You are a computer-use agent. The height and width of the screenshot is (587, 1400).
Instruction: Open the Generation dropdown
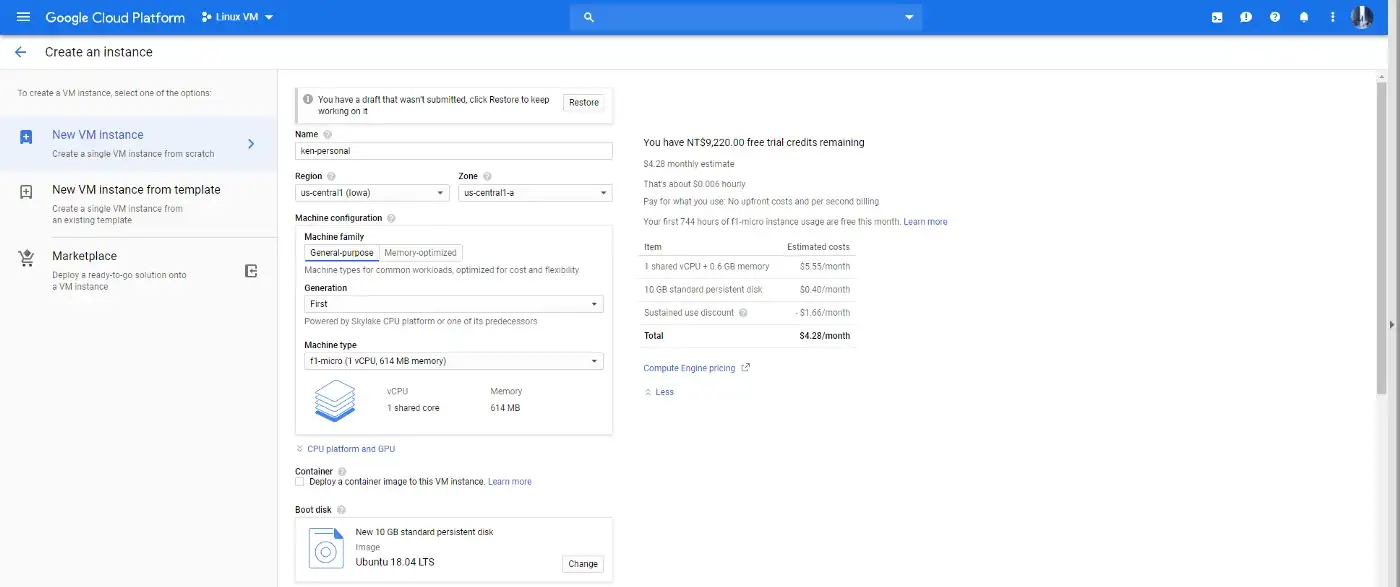point(454,304)
